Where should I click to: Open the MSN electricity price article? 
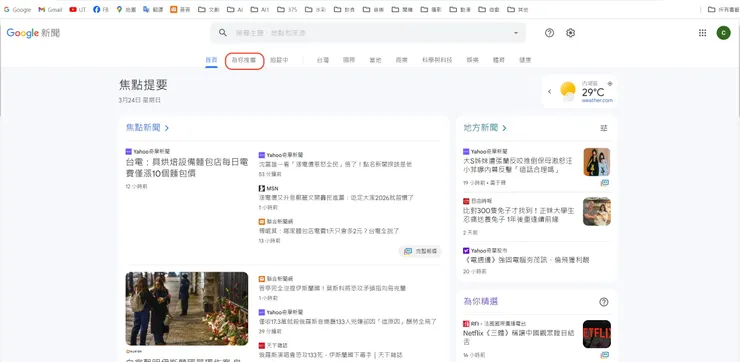336,198
